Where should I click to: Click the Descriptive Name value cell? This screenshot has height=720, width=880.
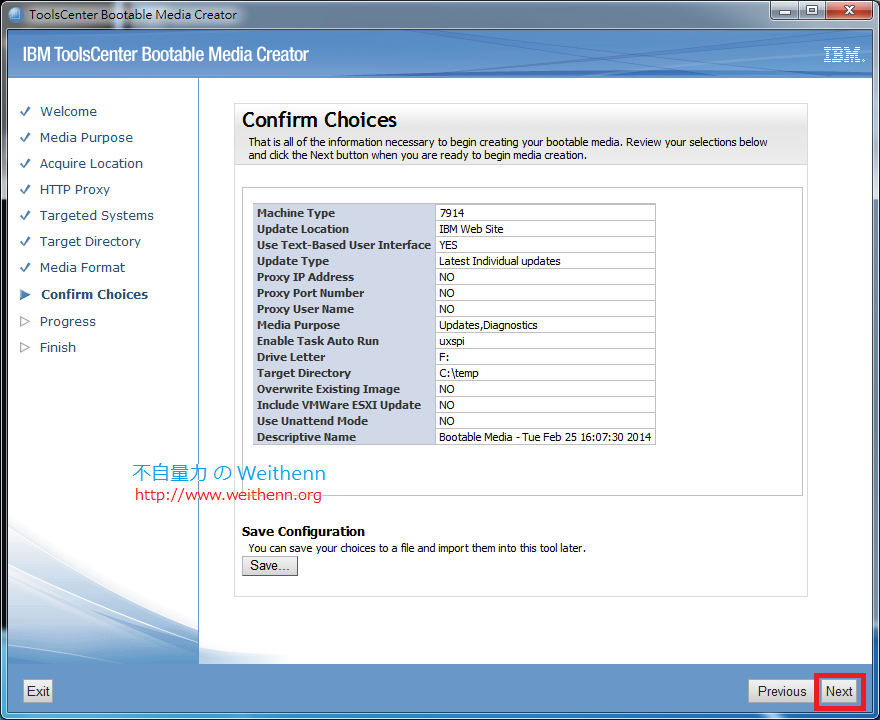[545, 437]
